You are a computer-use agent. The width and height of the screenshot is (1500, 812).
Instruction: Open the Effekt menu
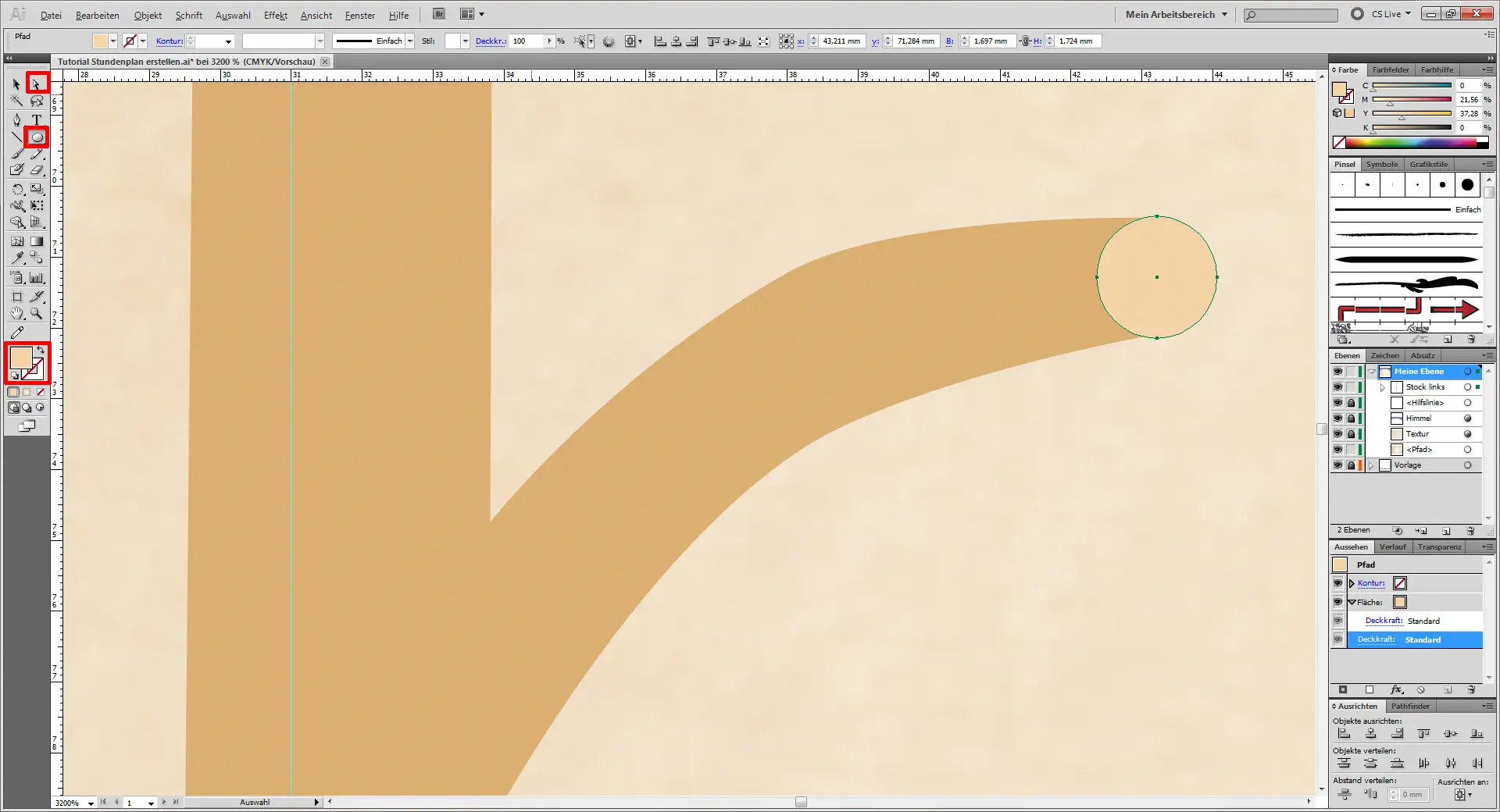click(x=275, y=15)
